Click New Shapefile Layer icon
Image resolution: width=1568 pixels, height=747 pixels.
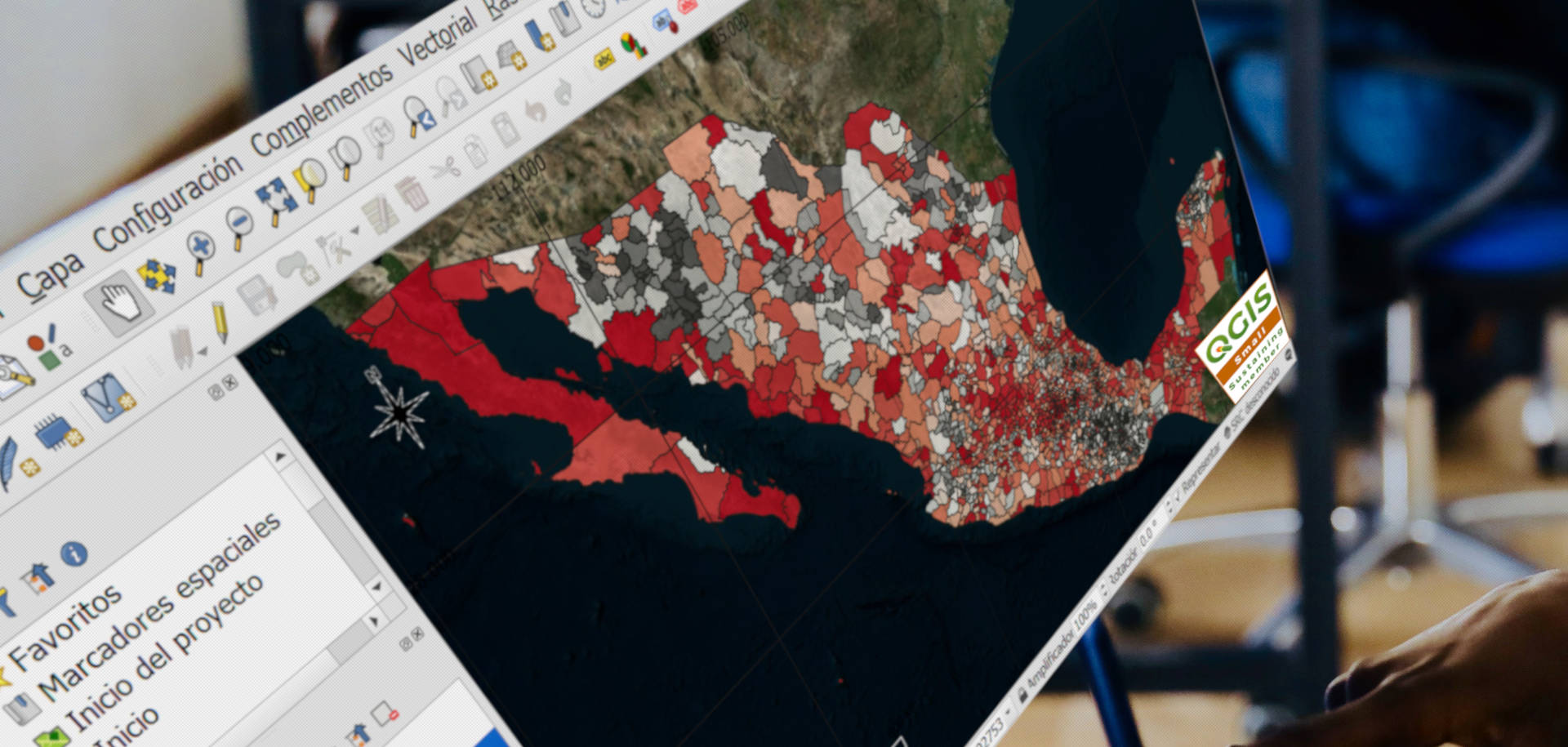point(108,397)
